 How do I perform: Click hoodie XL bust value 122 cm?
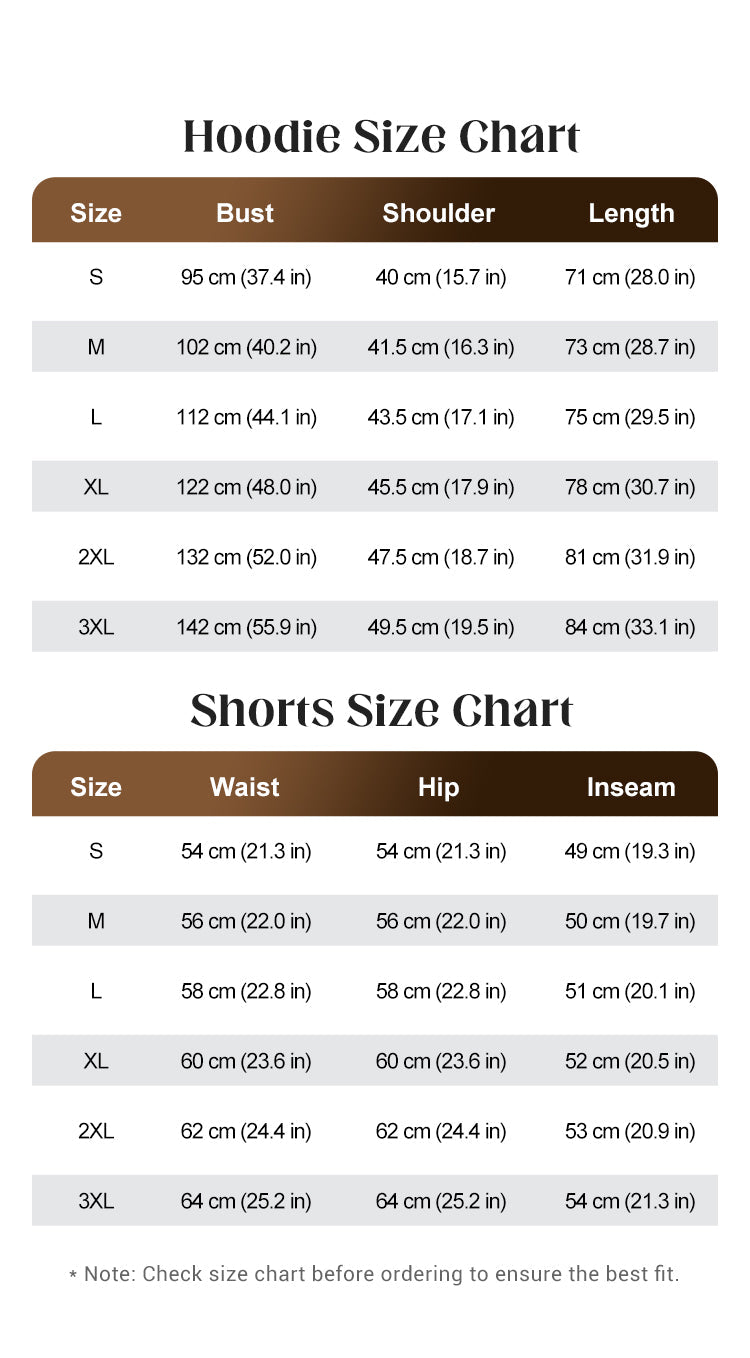pyautogui.click(x=246, y=487)
